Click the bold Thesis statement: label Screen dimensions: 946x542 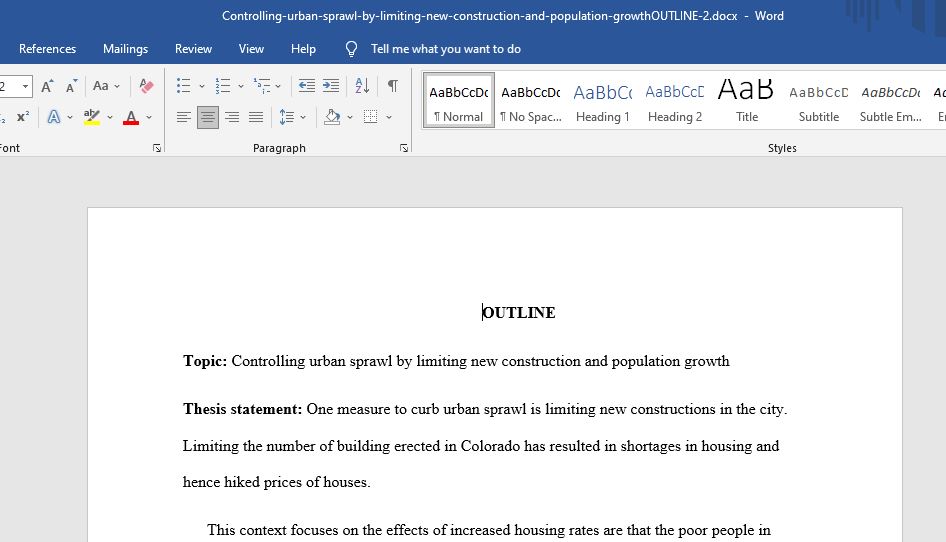[243, 409]
